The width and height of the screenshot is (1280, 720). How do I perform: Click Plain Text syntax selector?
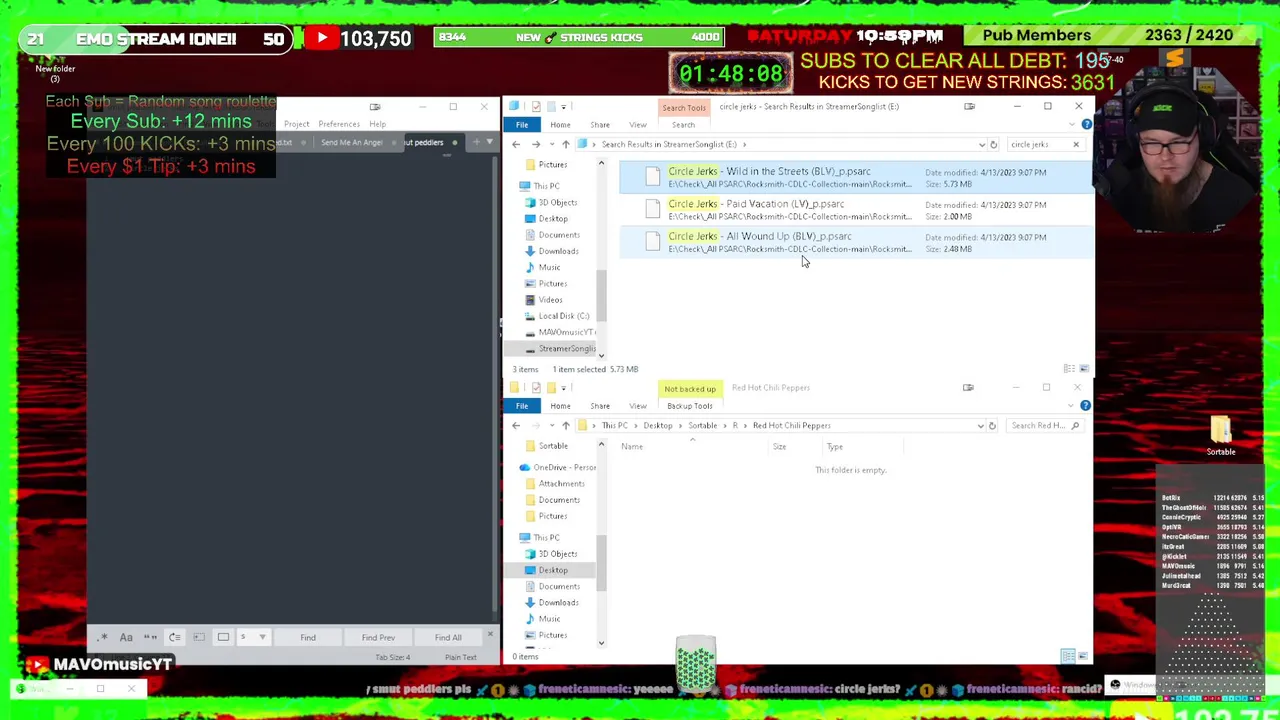point(461,657)
